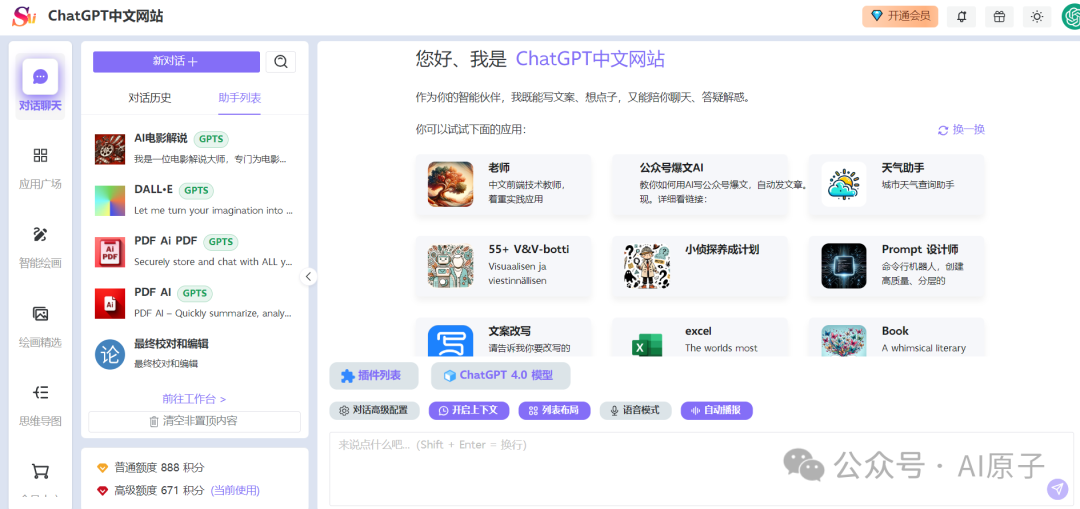Select the 公众号爆文AI card title
This screenshot has width=1080, height=509.
pos(672,167)
